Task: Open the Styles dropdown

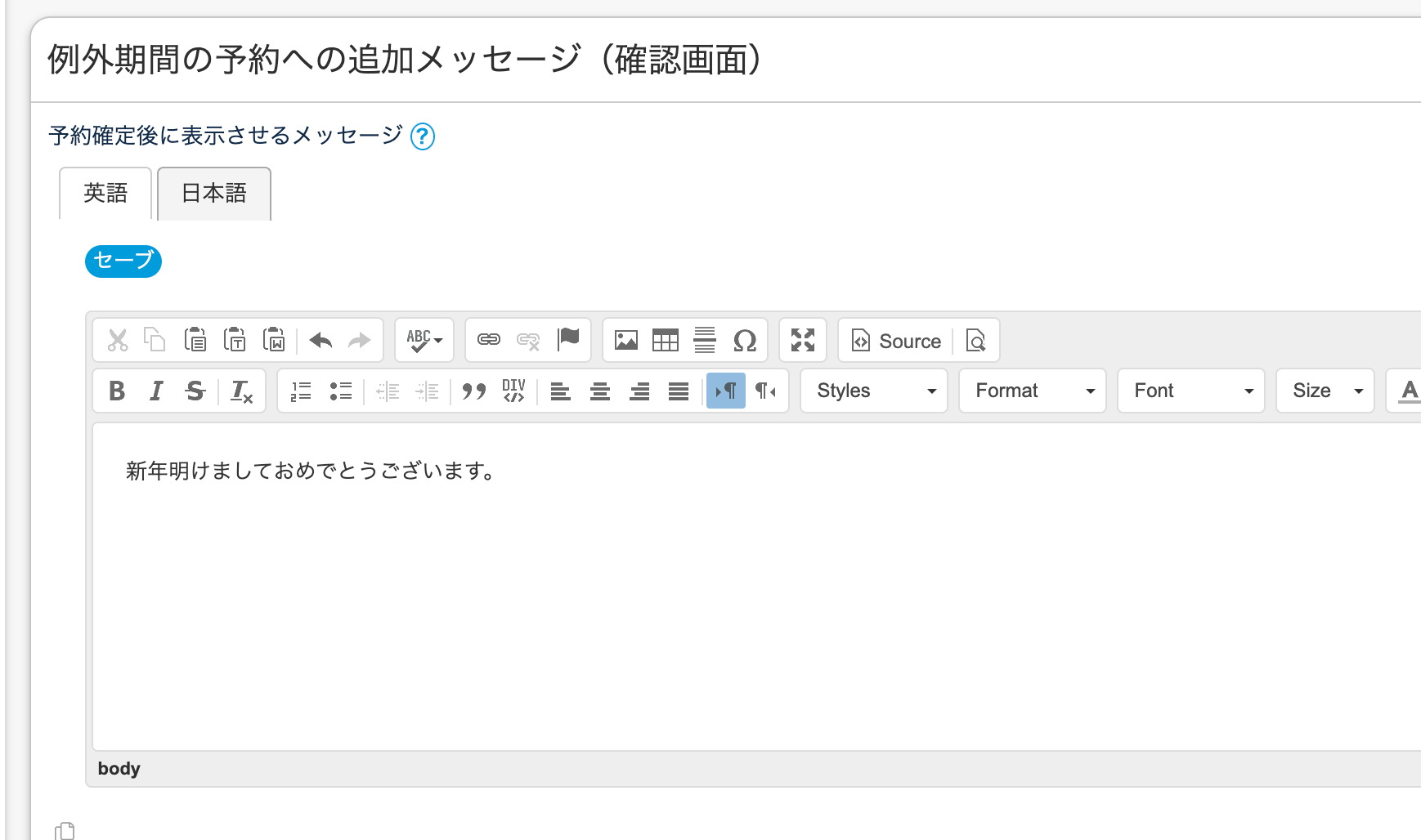Action: coord(873,391)
